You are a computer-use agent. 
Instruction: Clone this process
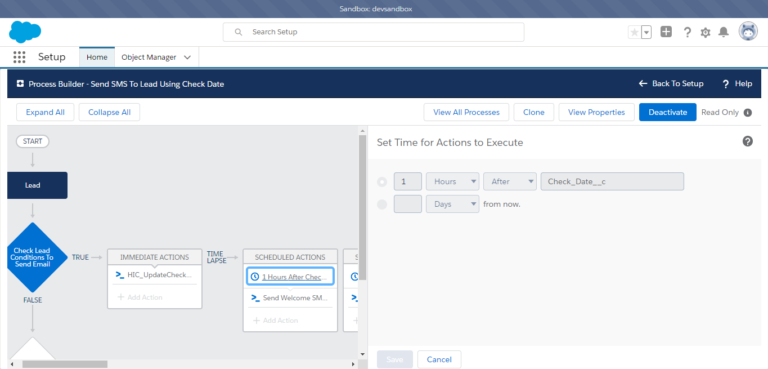534,112
